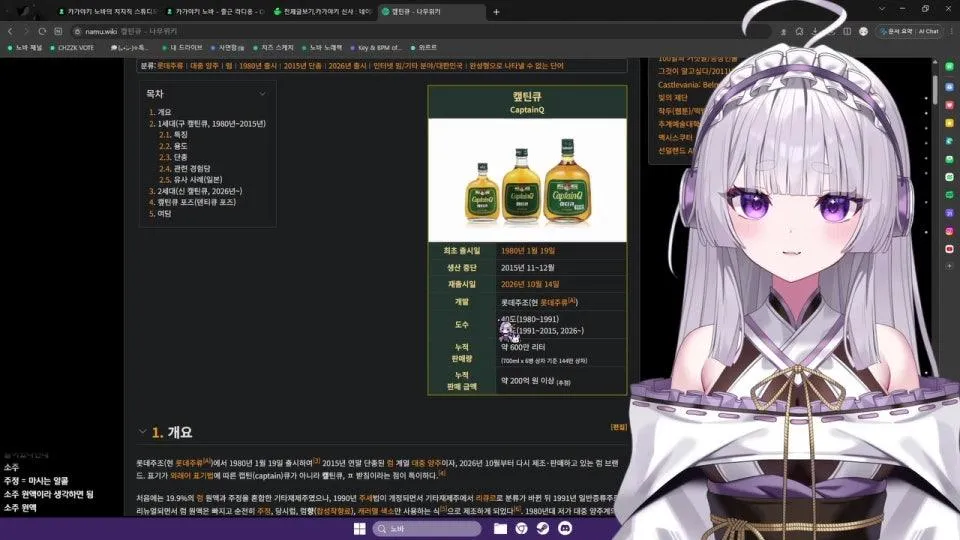Open browser three-dot menu
Viewport: 960px width, 540px height.
(x=951, y=31)
